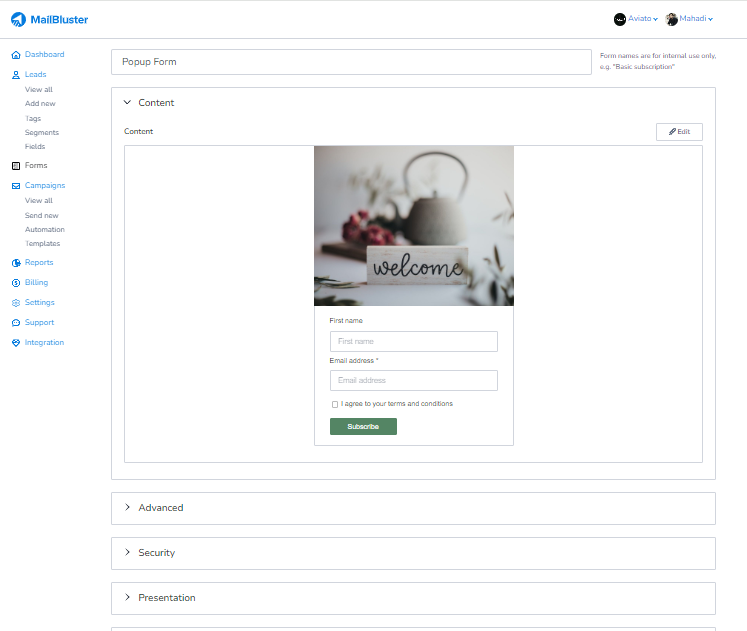The width and height of the screenshot is (747, 631).
Task: Open Fields under Leads
Action: click(35, 146)
